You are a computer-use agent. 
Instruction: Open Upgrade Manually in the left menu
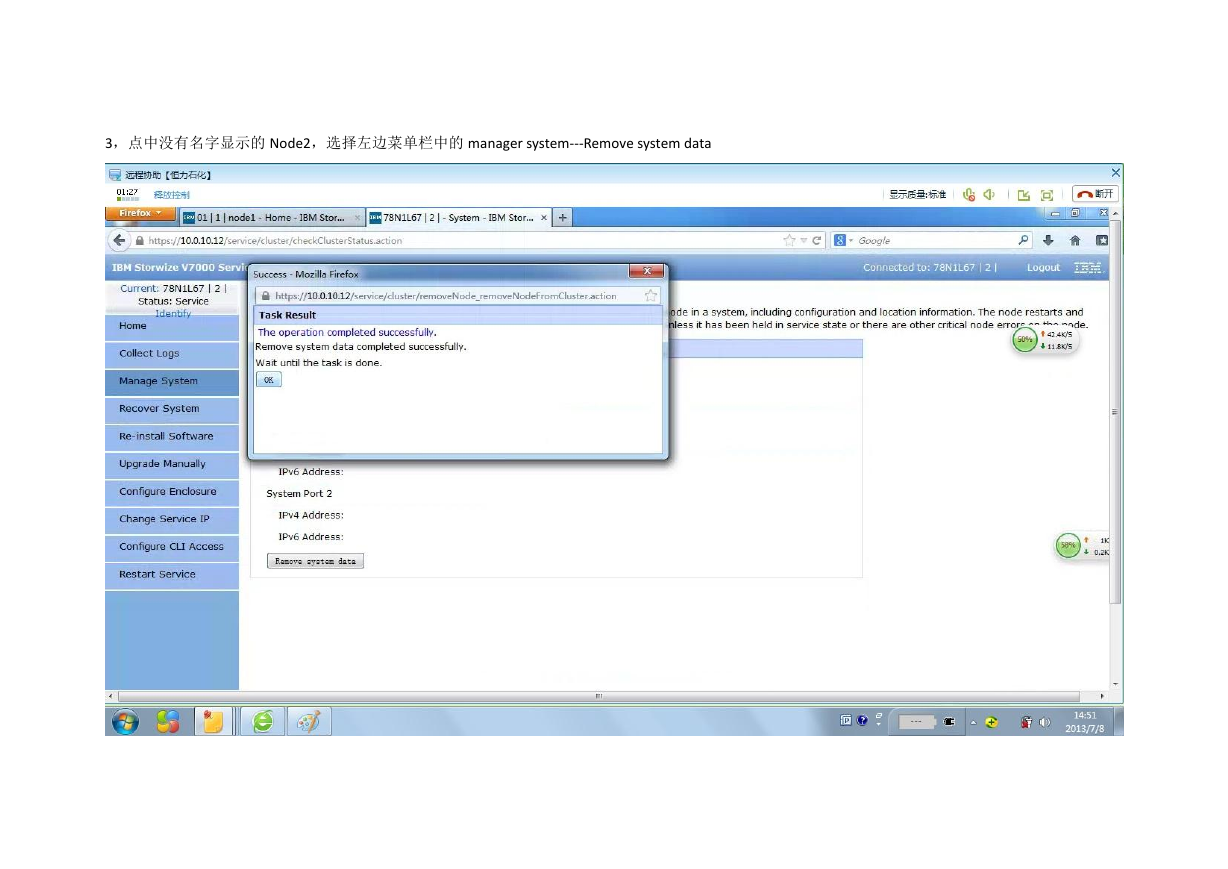[172, 464]
